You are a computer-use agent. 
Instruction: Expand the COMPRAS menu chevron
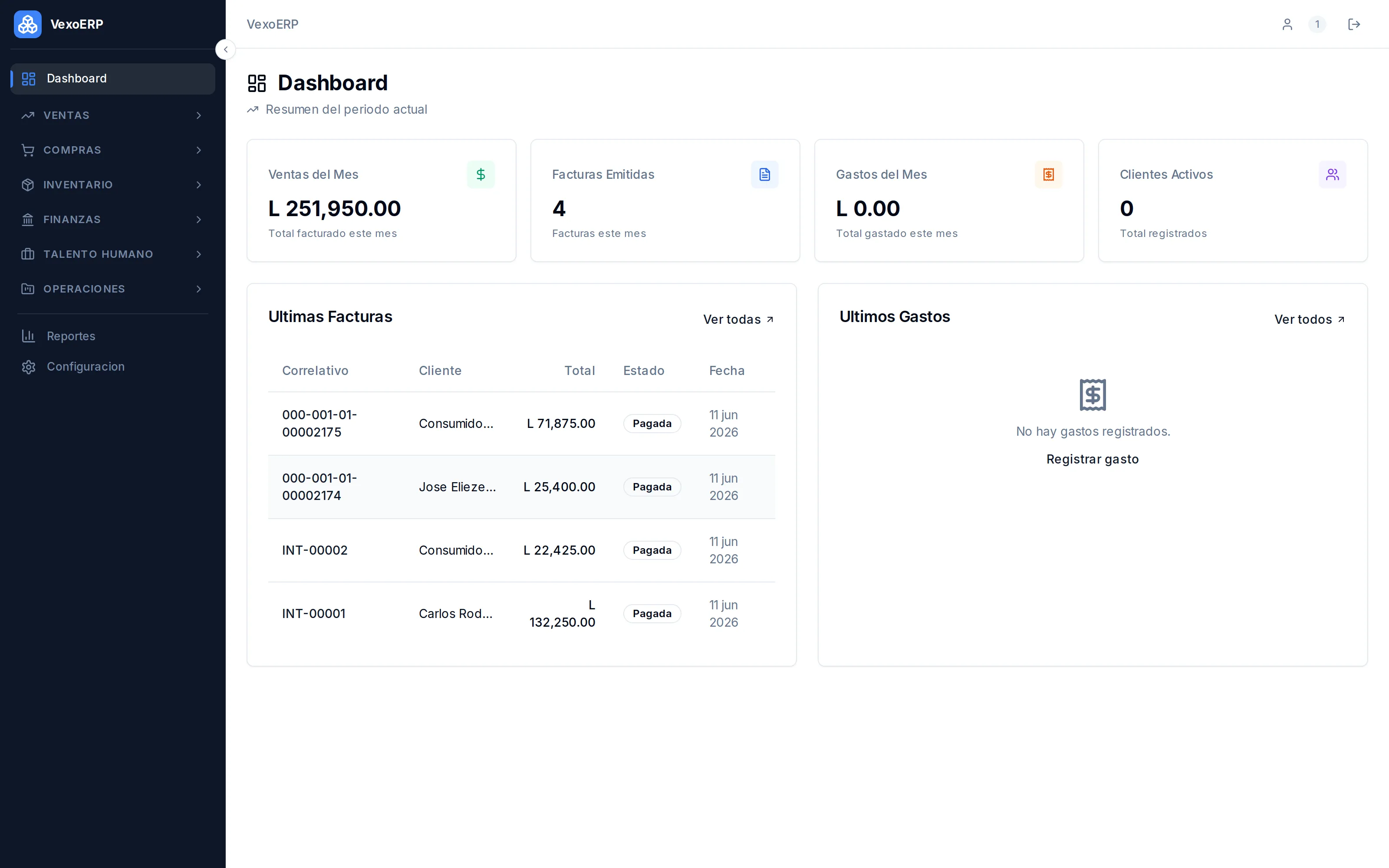point(199,150)
